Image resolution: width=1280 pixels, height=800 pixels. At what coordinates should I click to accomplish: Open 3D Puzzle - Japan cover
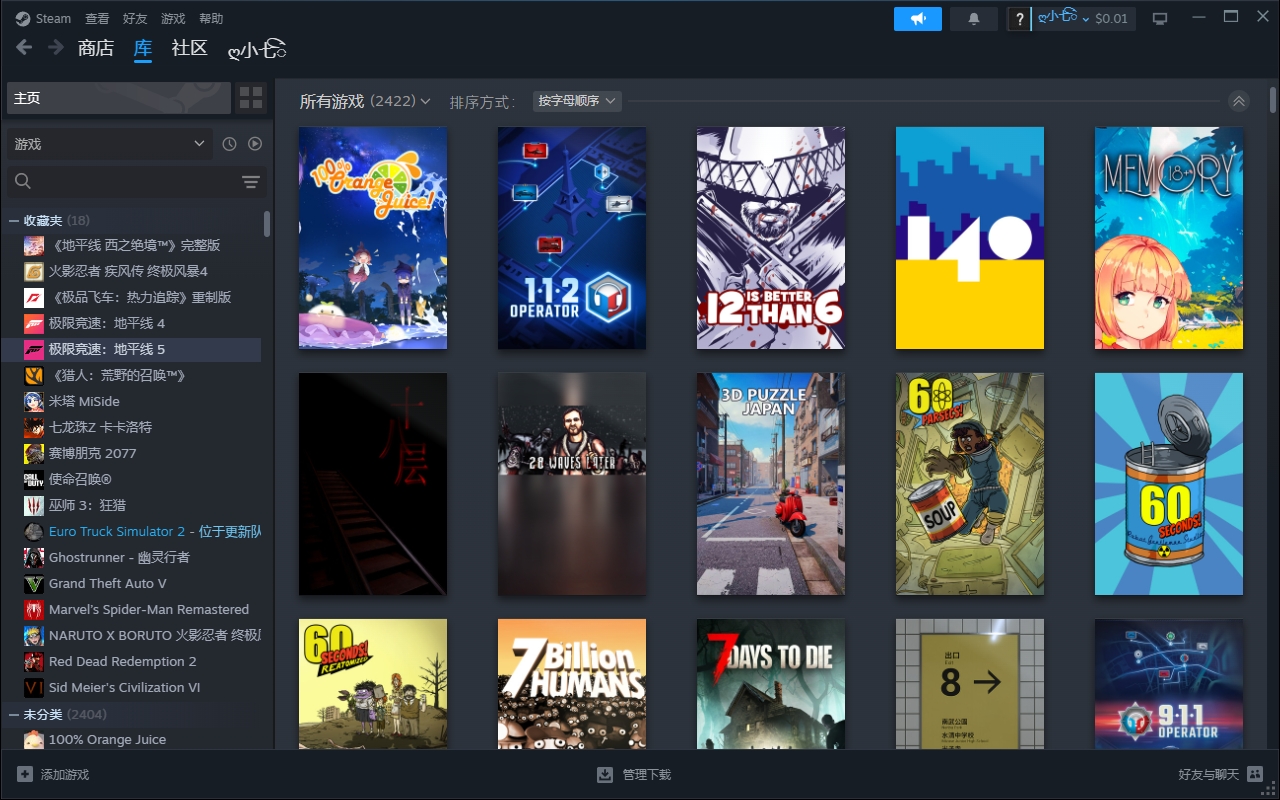point(771,484)
